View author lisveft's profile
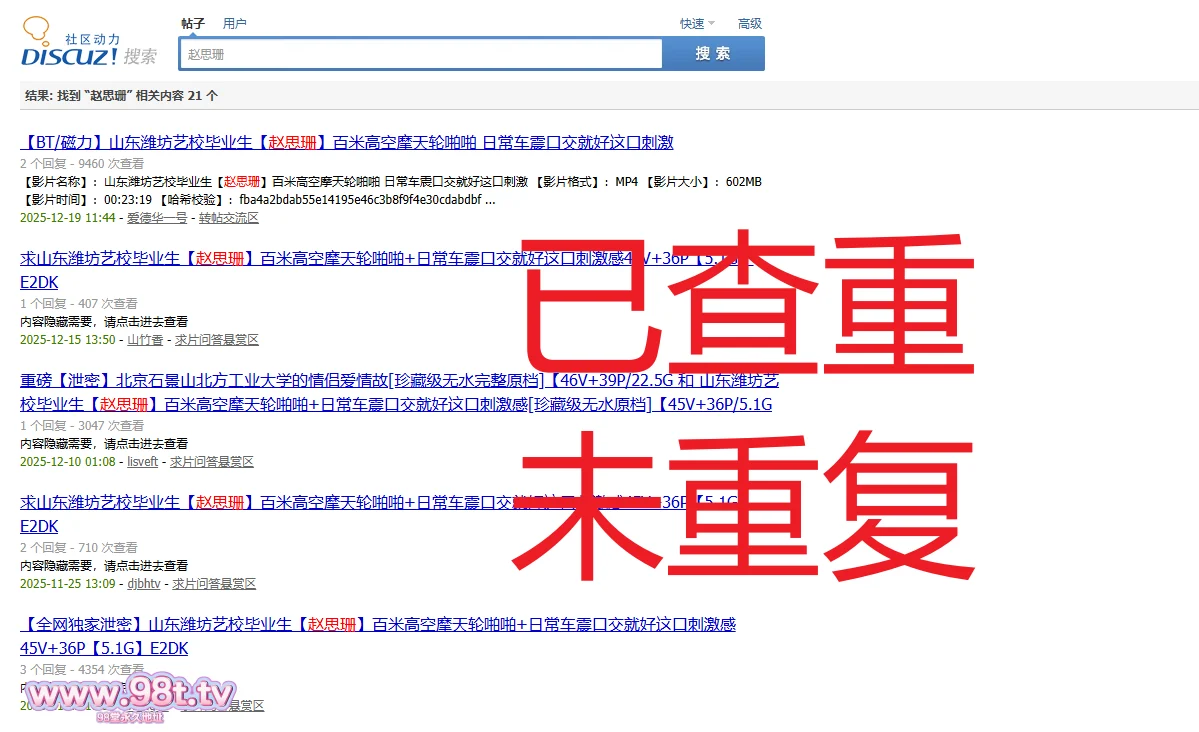Screen dimensions: 1199x732 (x=142, y=462)
